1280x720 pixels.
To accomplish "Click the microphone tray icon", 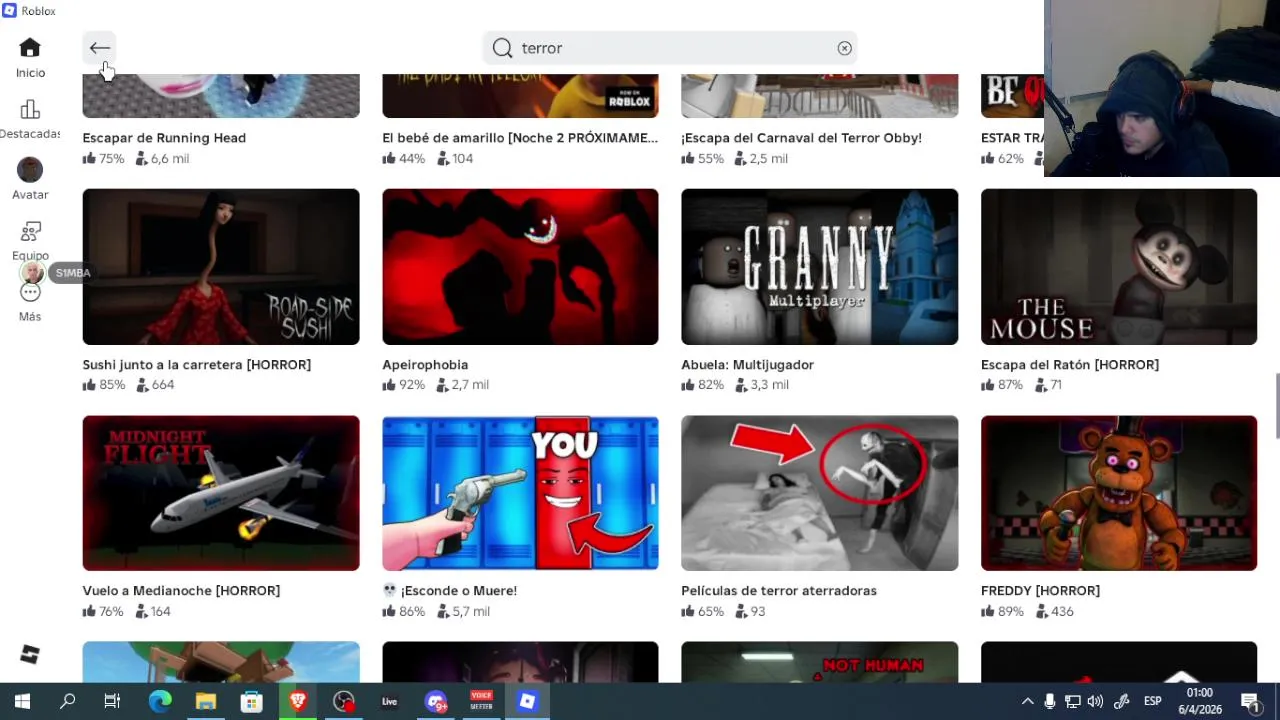I will click(1049, 702).
